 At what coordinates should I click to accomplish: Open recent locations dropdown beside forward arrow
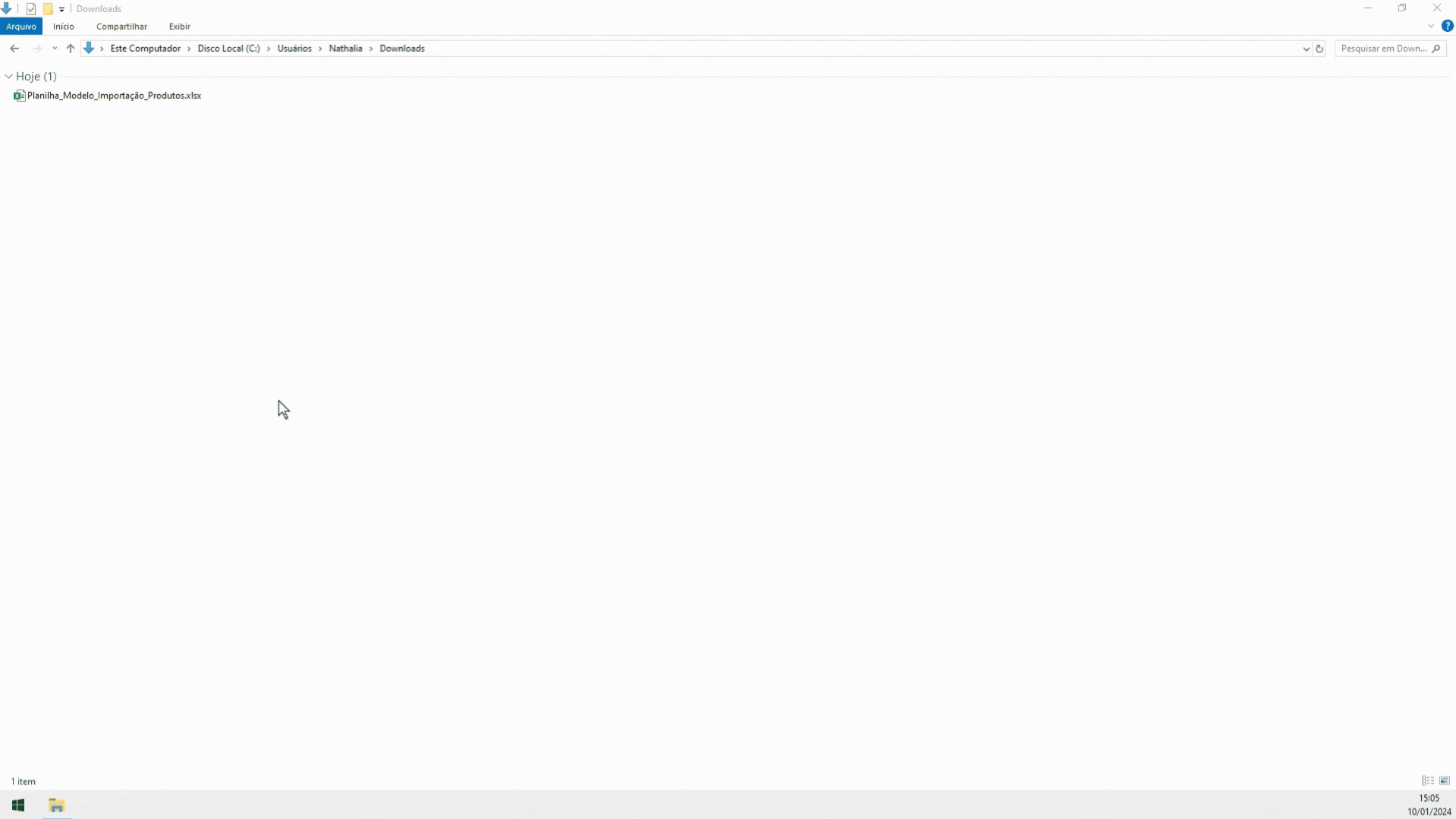click(x=55, y=49)
